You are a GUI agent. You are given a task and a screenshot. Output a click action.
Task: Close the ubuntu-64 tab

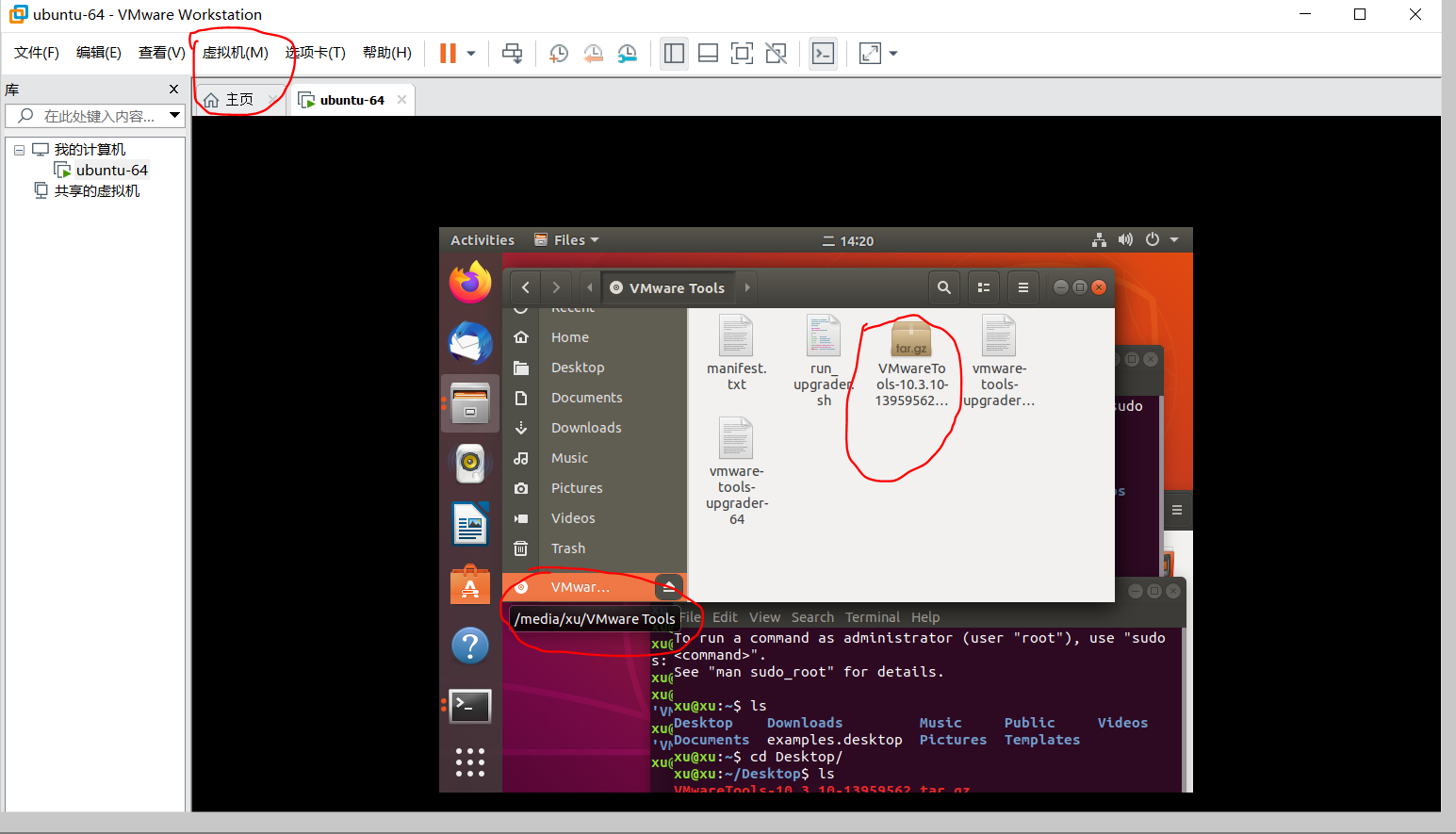401,99
